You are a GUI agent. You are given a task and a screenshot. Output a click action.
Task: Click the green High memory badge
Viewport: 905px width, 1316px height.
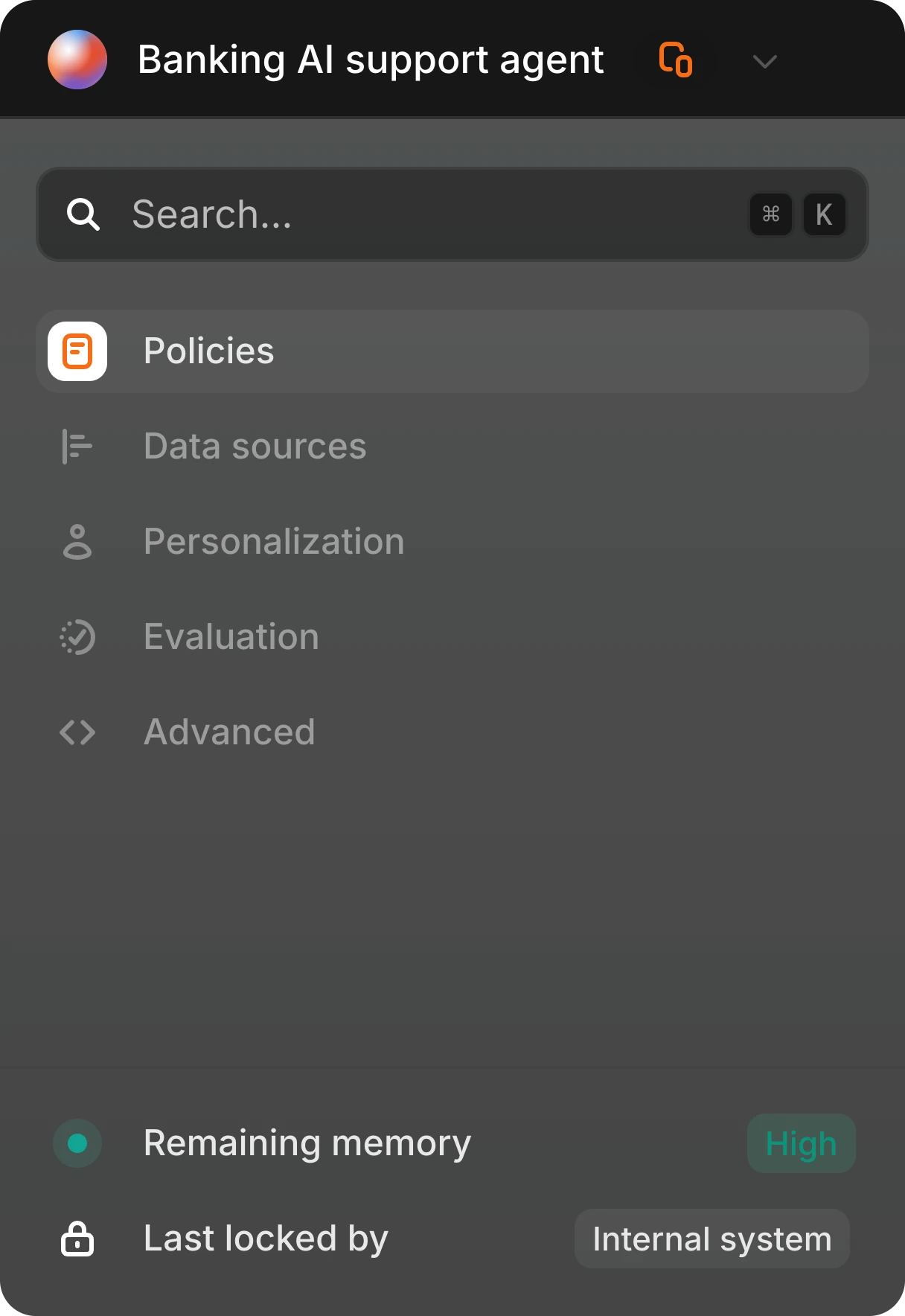802,1143
